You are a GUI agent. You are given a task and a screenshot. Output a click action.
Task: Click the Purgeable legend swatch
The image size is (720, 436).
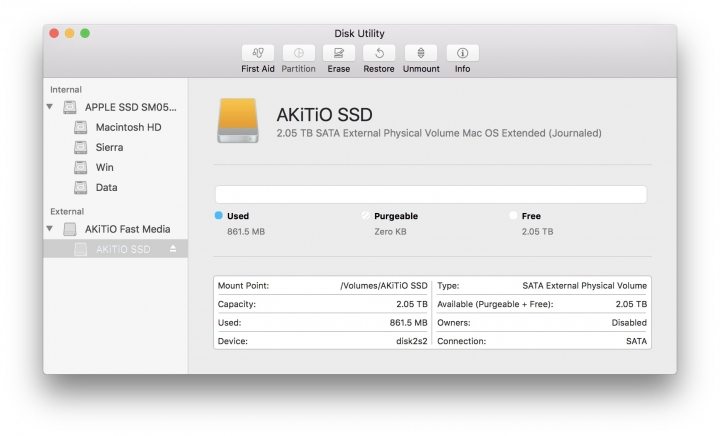(x=366, y=215)
